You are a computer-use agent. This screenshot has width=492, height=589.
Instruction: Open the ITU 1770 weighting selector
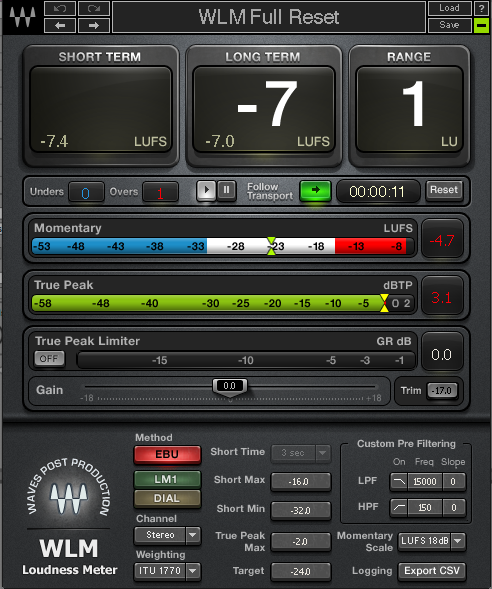[160, 571]
